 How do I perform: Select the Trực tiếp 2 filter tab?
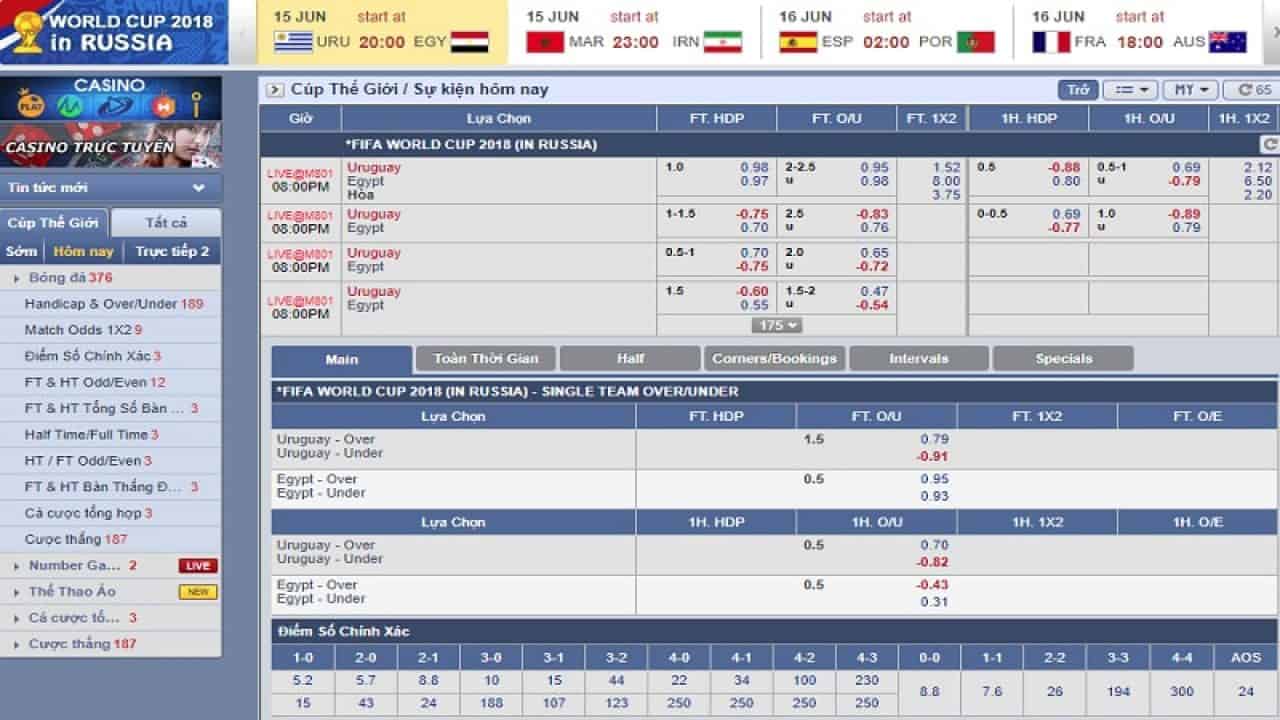tap(173, 251)
